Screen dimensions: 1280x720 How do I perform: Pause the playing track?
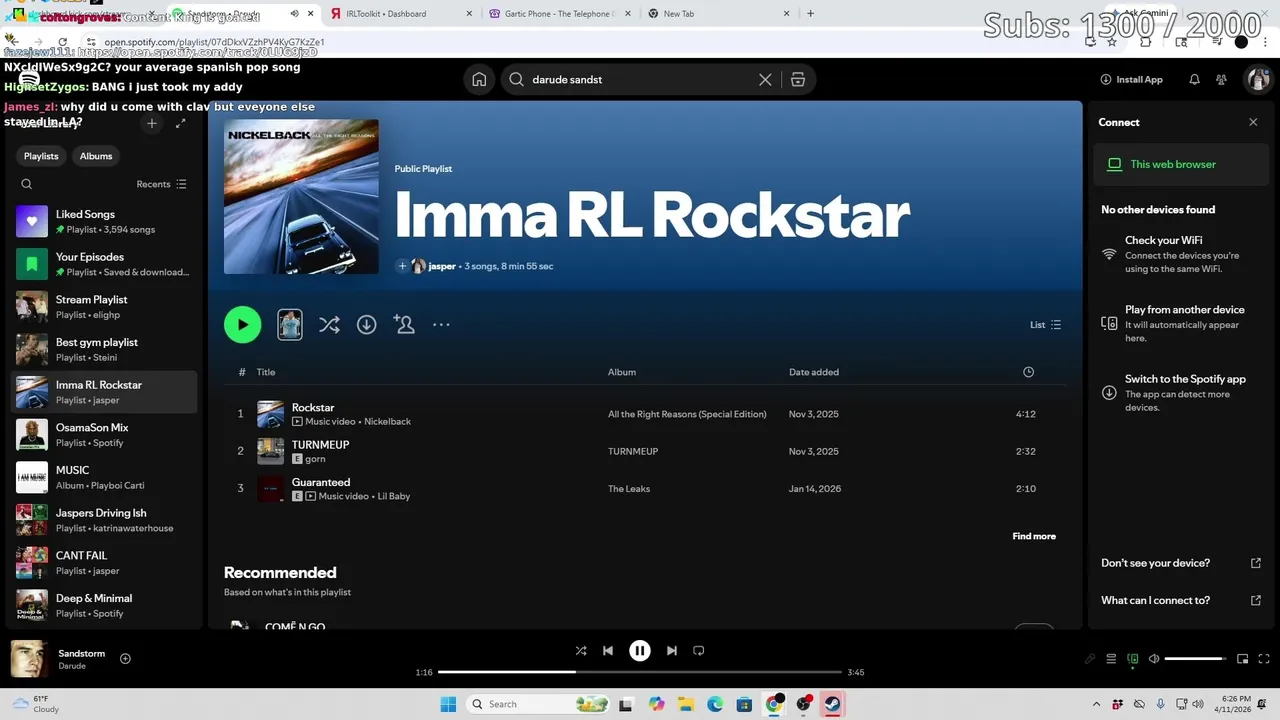pyautogui.click(x=640, y=650)
